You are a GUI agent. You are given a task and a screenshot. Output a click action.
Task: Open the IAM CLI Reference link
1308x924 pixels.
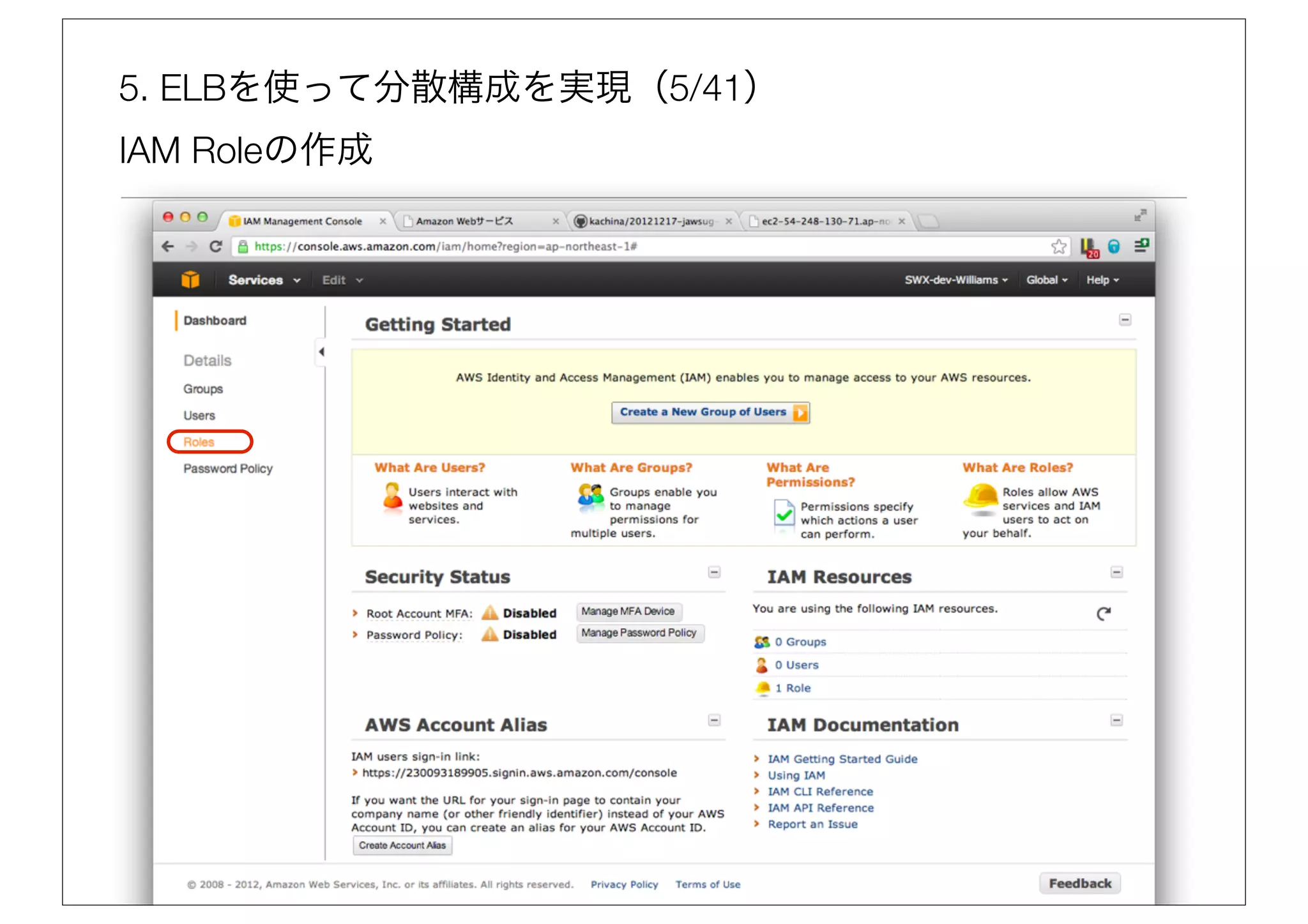coord(820,791)
